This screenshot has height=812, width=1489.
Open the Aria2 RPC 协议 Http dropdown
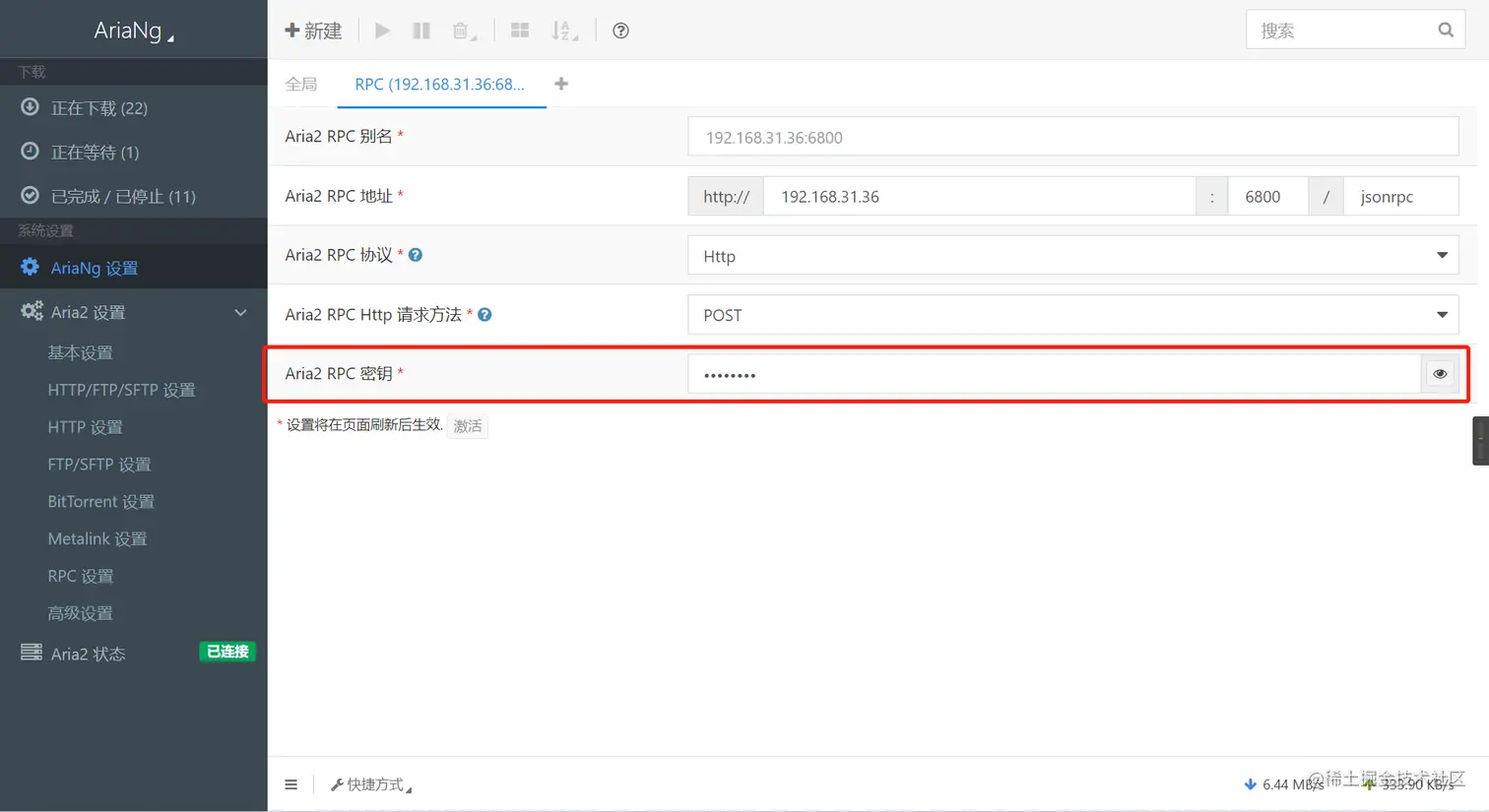[1073, 256]
